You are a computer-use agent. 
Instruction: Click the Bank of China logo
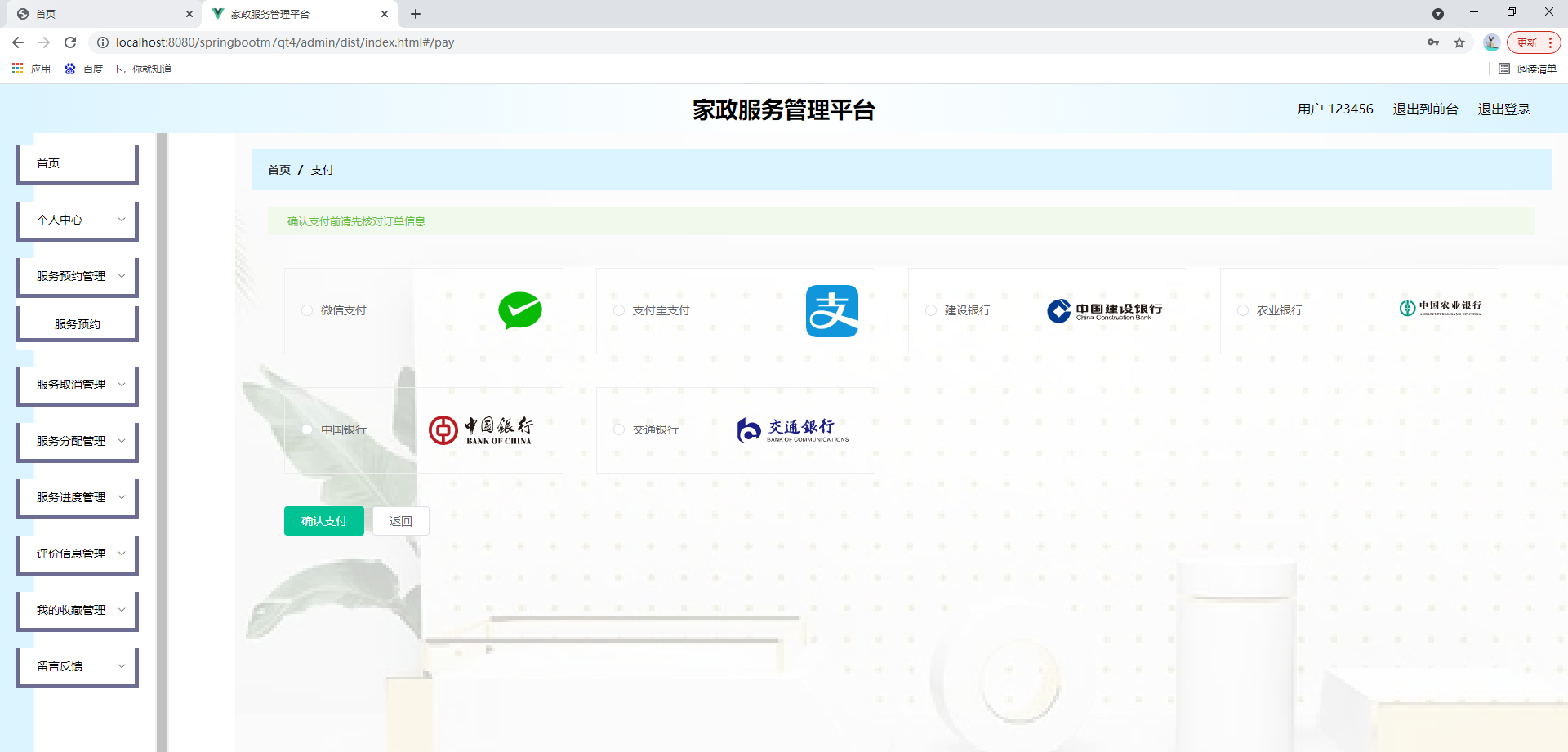click(481, 429)
